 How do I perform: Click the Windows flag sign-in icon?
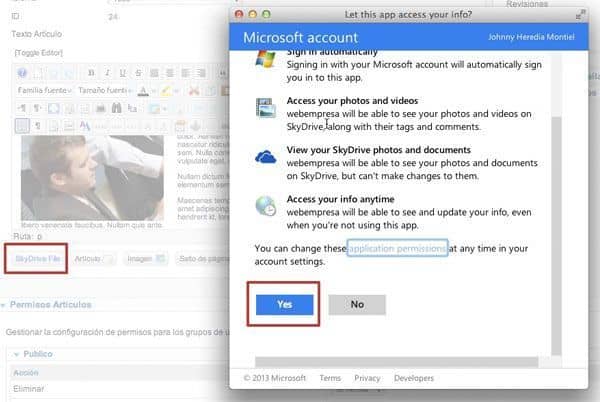pyautogui.click(x=265, y=59)
